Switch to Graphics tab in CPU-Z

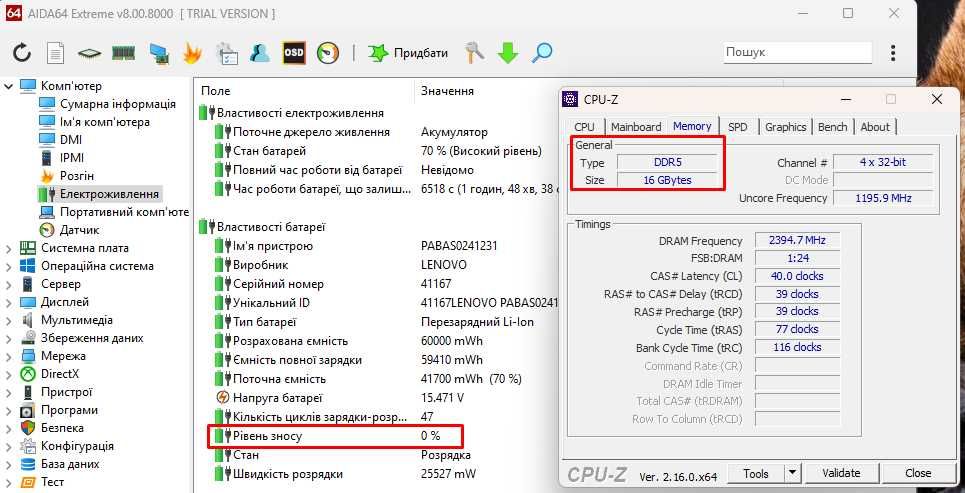click(785, 127)
